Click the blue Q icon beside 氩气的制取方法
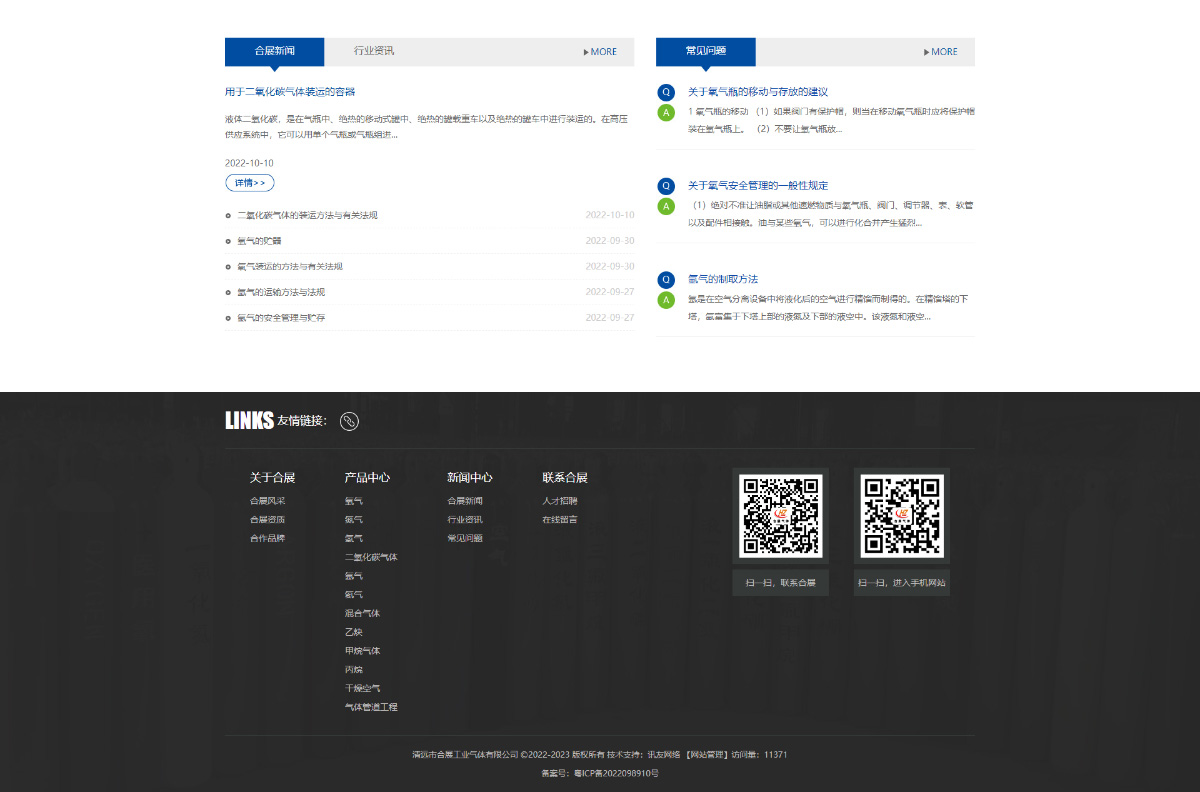The width and height of the screenshot is (1200, 792). (666, 280)
